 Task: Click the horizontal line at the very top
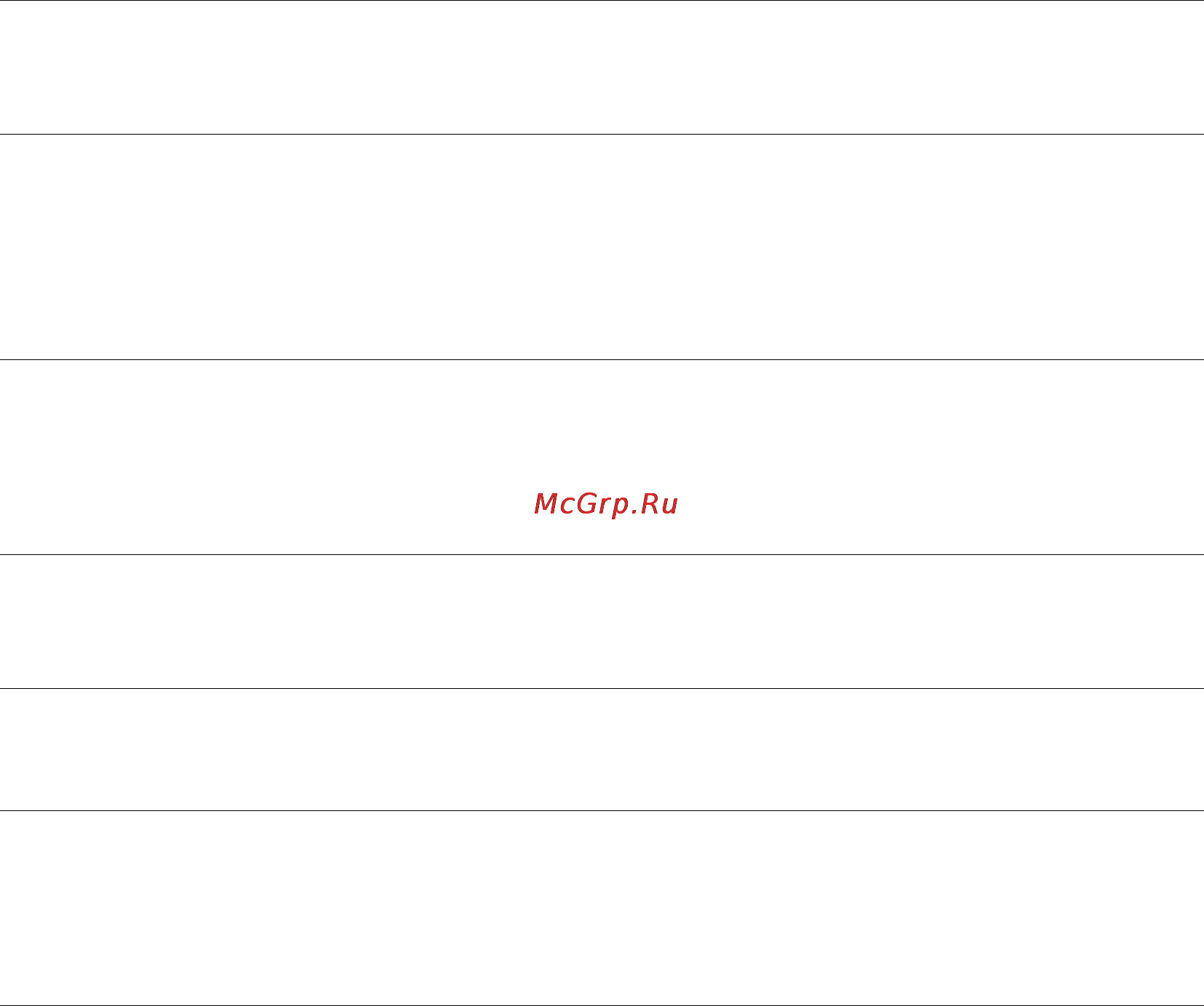(x=602, y=0)
